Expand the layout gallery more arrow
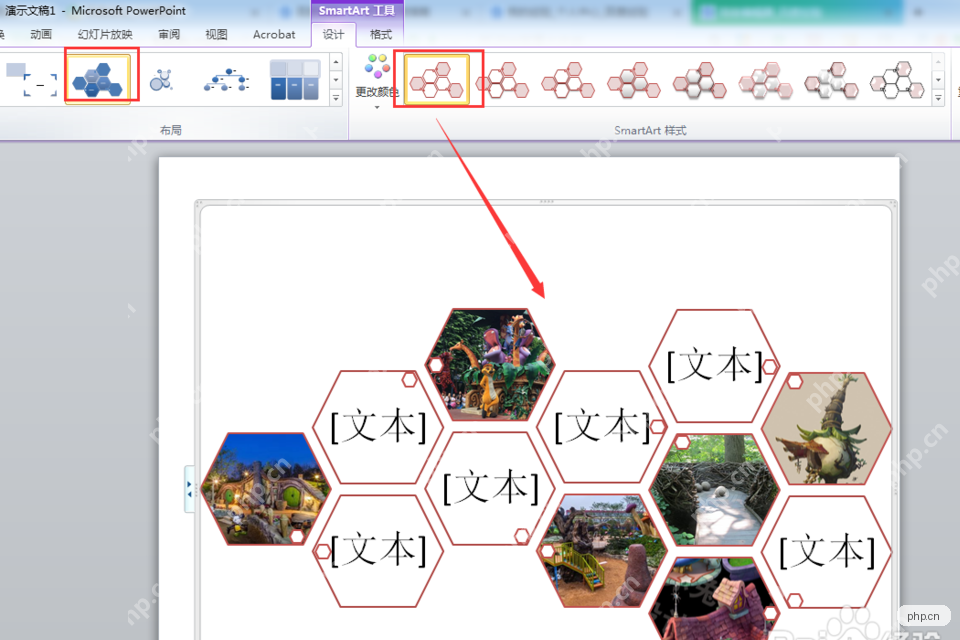 pyautogui.click(x=336, y=98)
